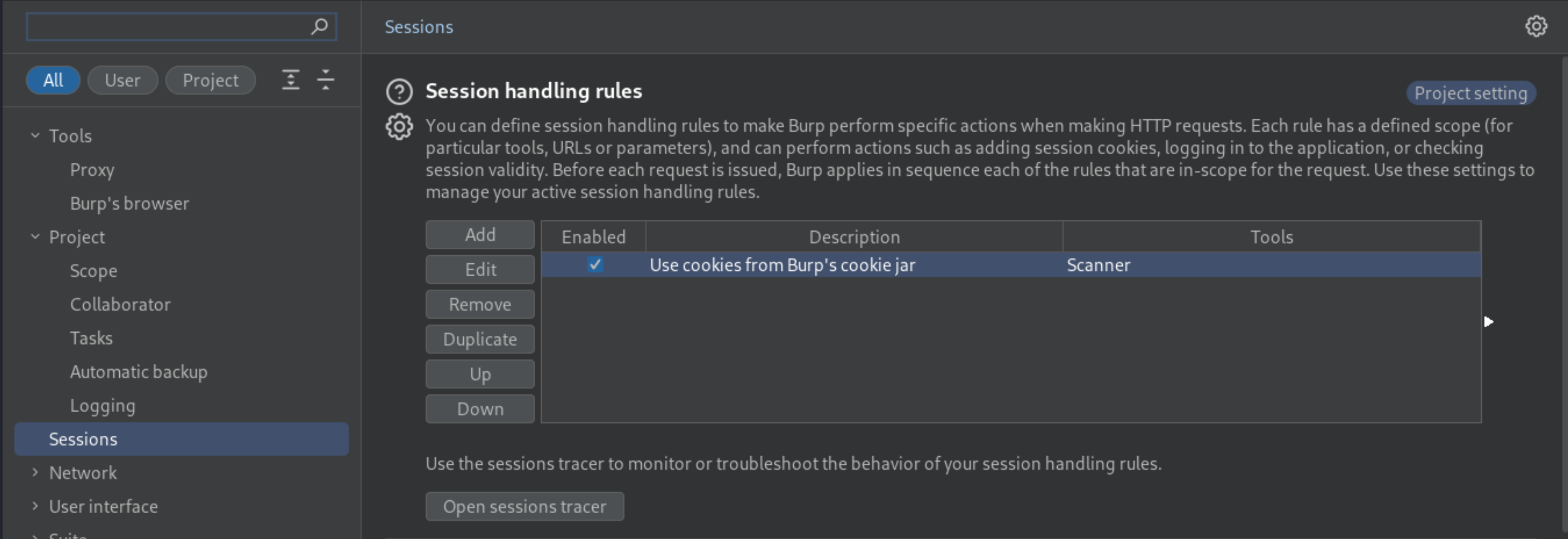Click the small arrow right of rules table
1568x539 pixels.
[1488, 322]
